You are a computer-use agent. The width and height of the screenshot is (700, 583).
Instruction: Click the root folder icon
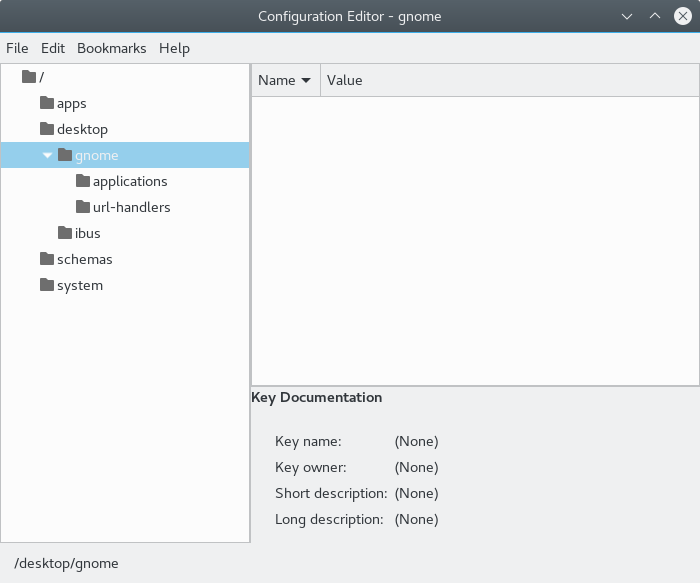click(29, 77)
